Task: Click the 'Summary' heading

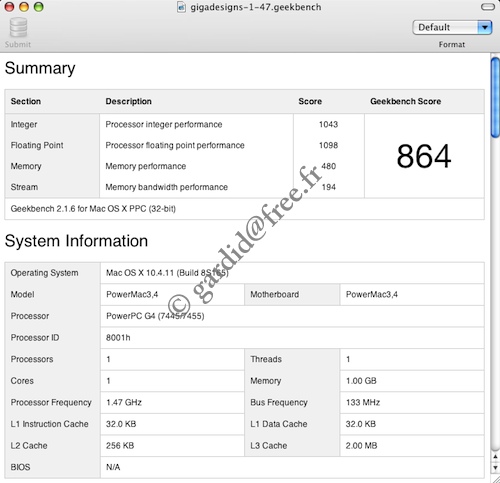Action: click(40, 68)
